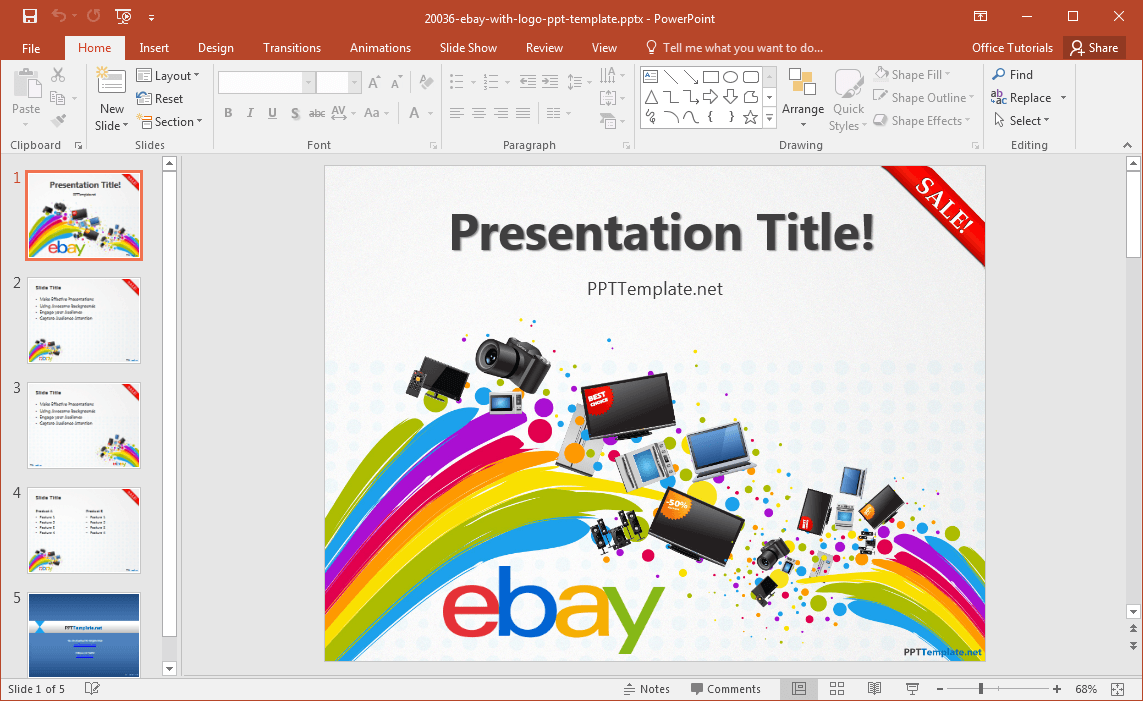The width and height of the screenshot is (1143, 701).
Task: Toggle the Comments pane
Action: point(726,689)
